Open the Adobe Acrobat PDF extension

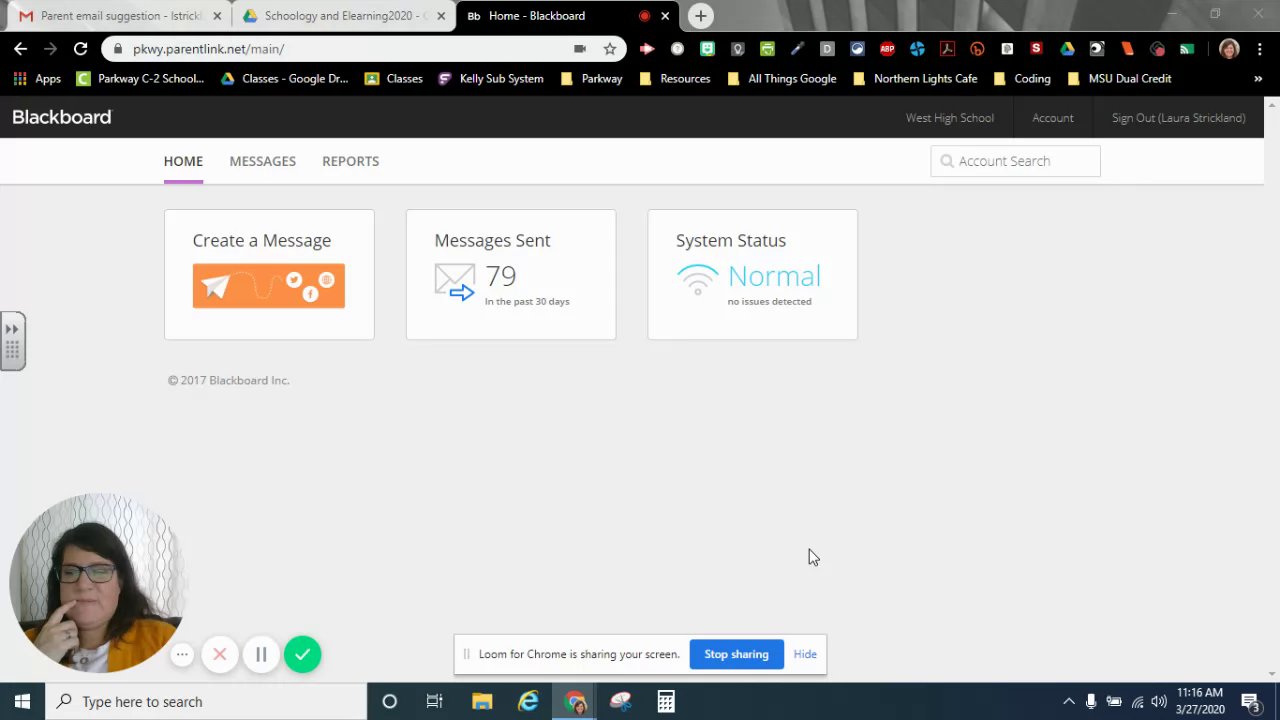(x=947, y=48)
